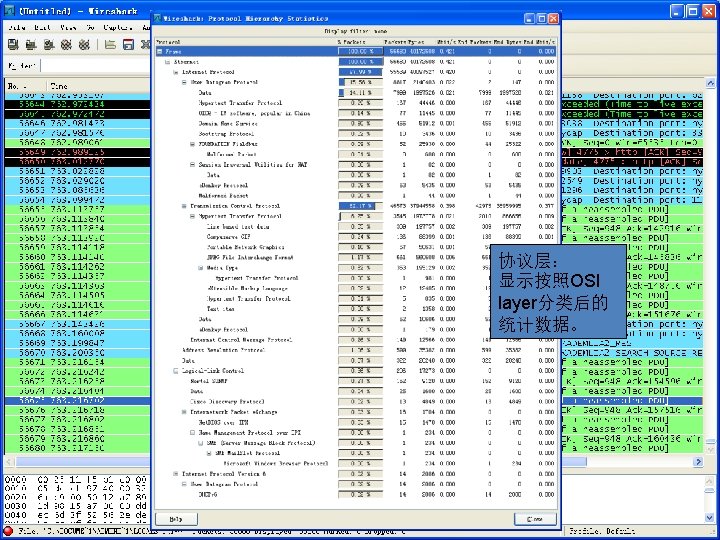Collapse the Transmission Control Protocol node
The width and height of the screenshot is (720, 540).
(x=184, y=206)
